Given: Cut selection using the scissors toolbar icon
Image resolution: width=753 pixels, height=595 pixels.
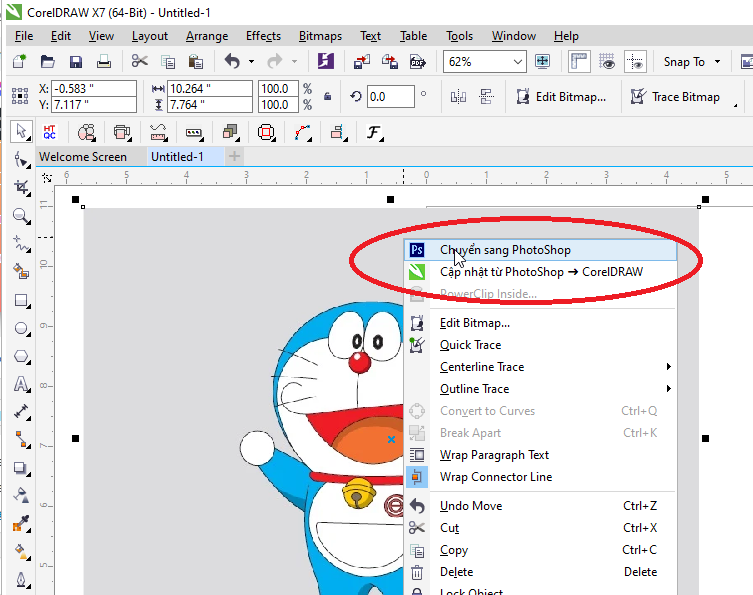Looking at the screenshot, I should (x=140, y=61).
